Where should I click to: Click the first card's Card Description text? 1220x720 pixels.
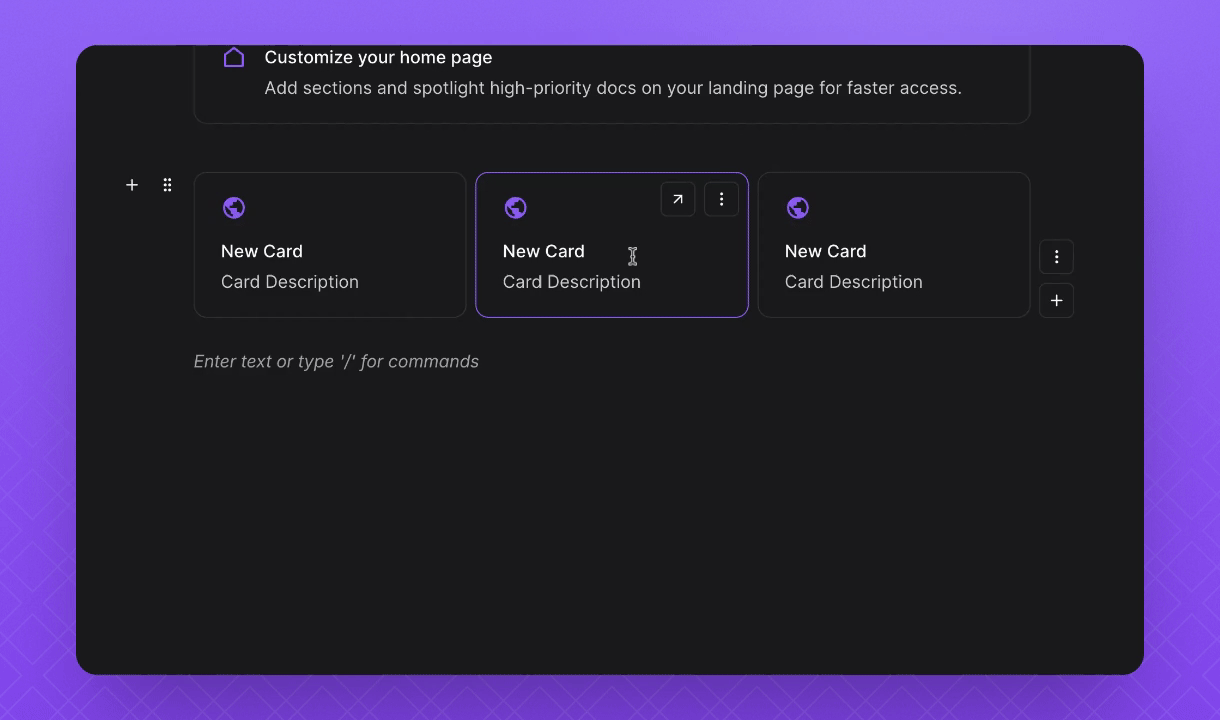click(290, 282)
